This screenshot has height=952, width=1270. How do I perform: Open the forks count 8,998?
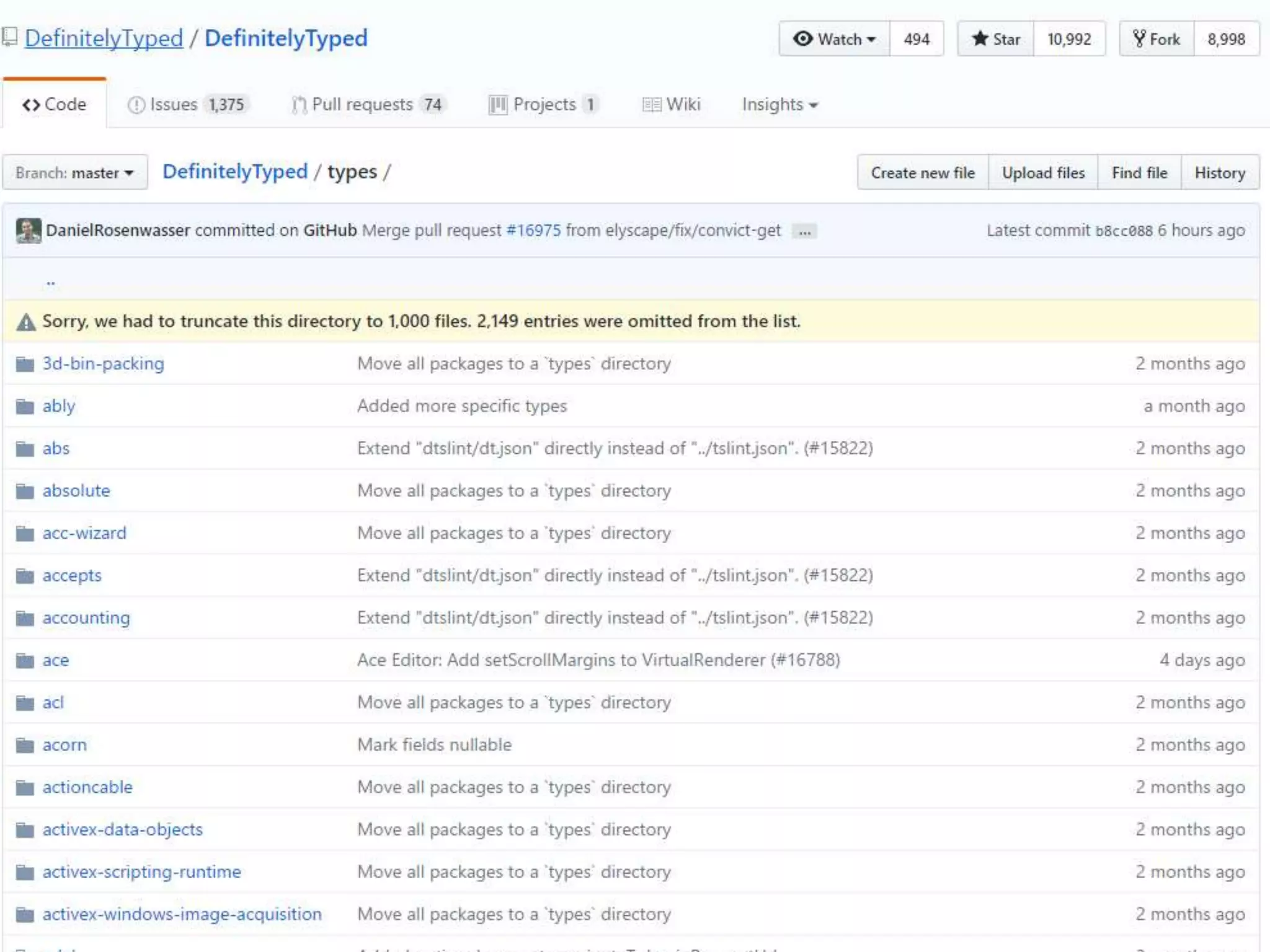tap(1226, 39)
